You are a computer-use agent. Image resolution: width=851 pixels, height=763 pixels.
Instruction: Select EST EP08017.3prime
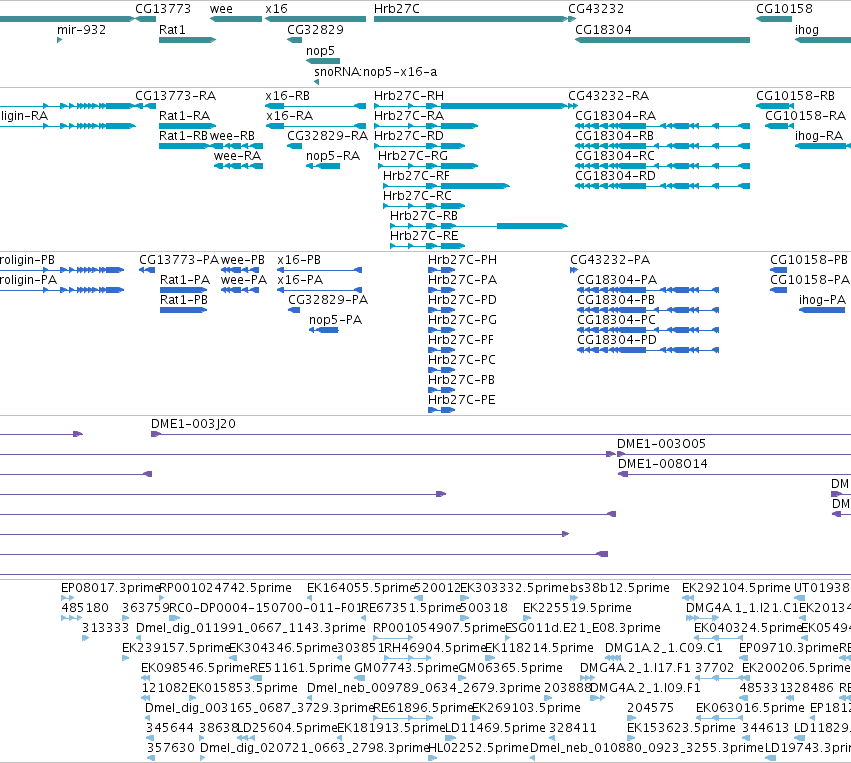coord(110,588)
